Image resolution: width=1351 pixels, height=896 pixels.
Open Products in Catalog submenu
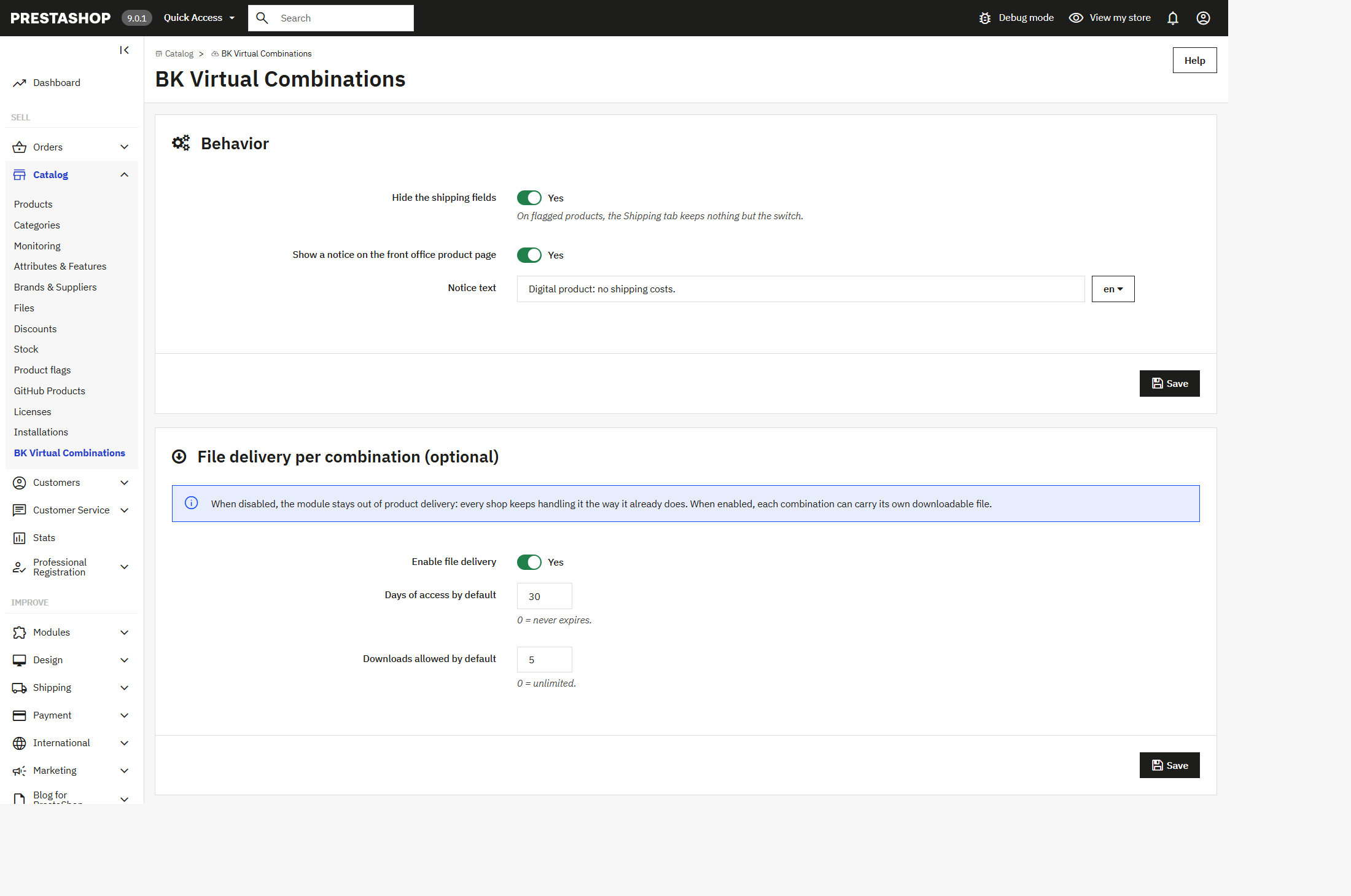tap(33, 205)
